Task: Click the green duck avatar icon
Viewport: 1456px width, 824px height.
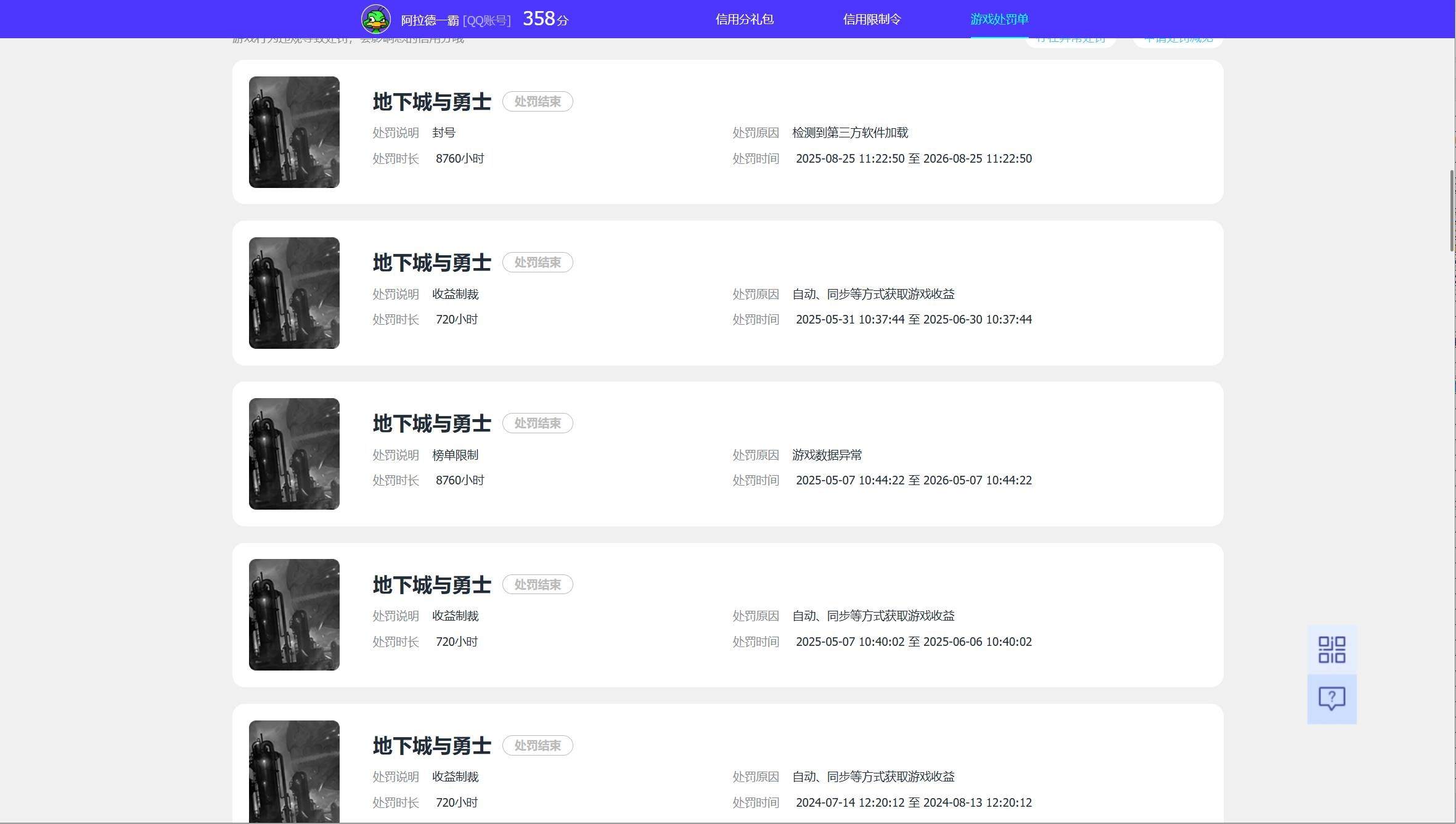Action: coord(375,19)
